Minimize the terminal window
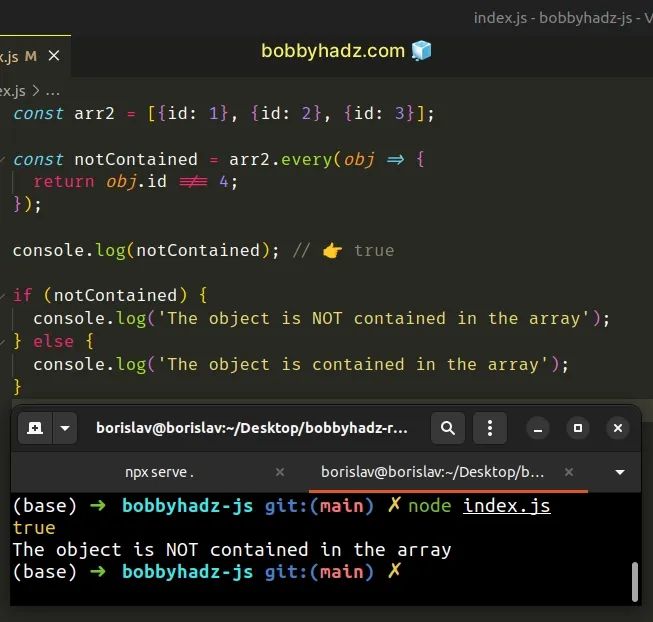The width and height of the screenshot is (653, 622). (538, 428)
